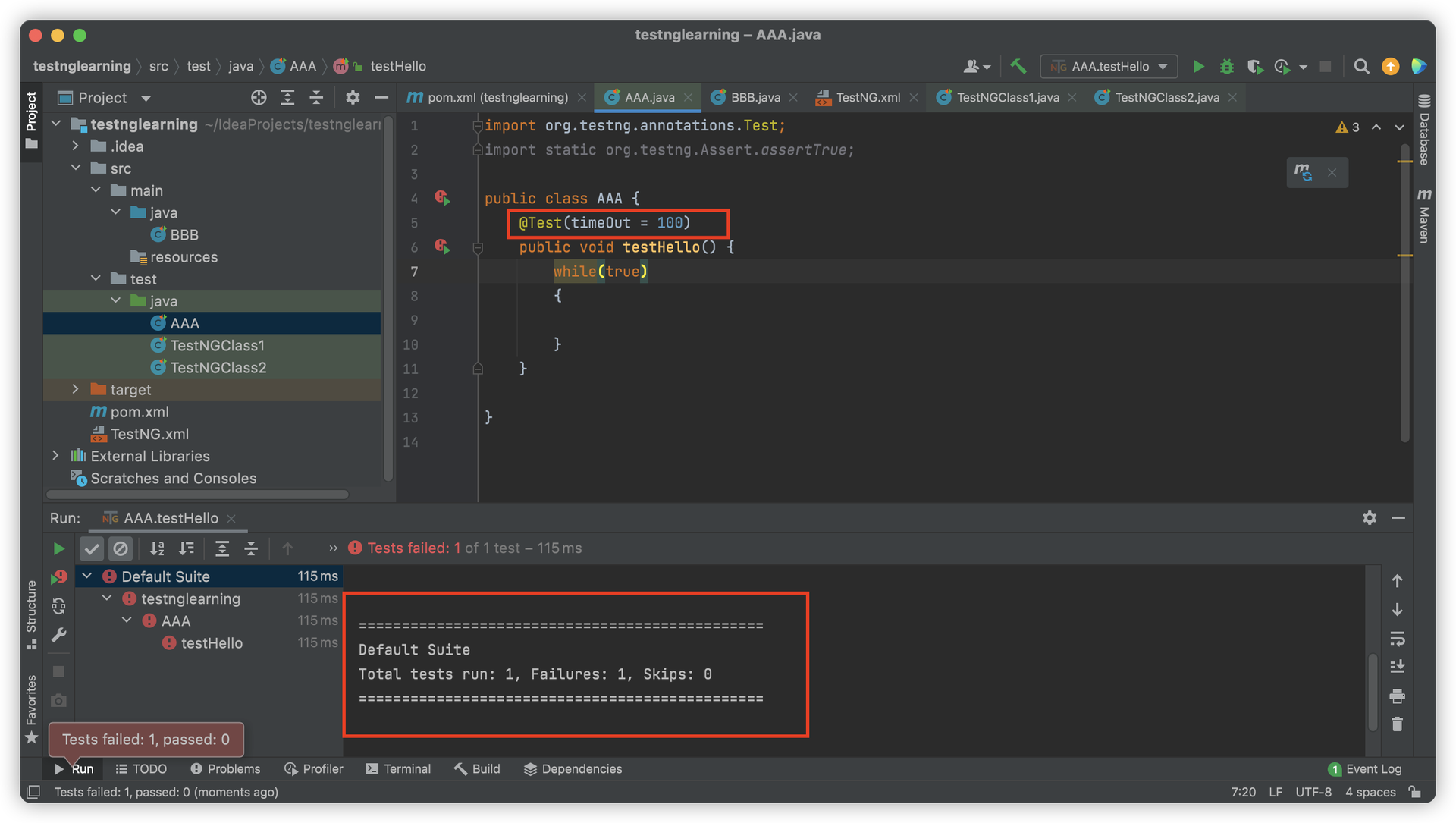The image size is (1456, 823).
Task: Sort test results by duration
Action: pos(186,548)
